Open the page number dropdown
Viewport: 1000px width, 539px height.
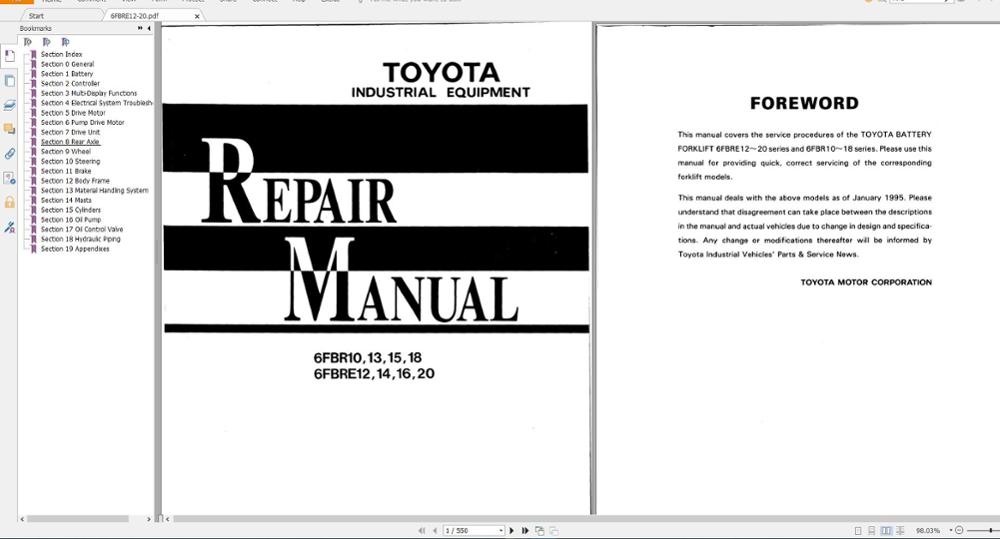[501, 531]
